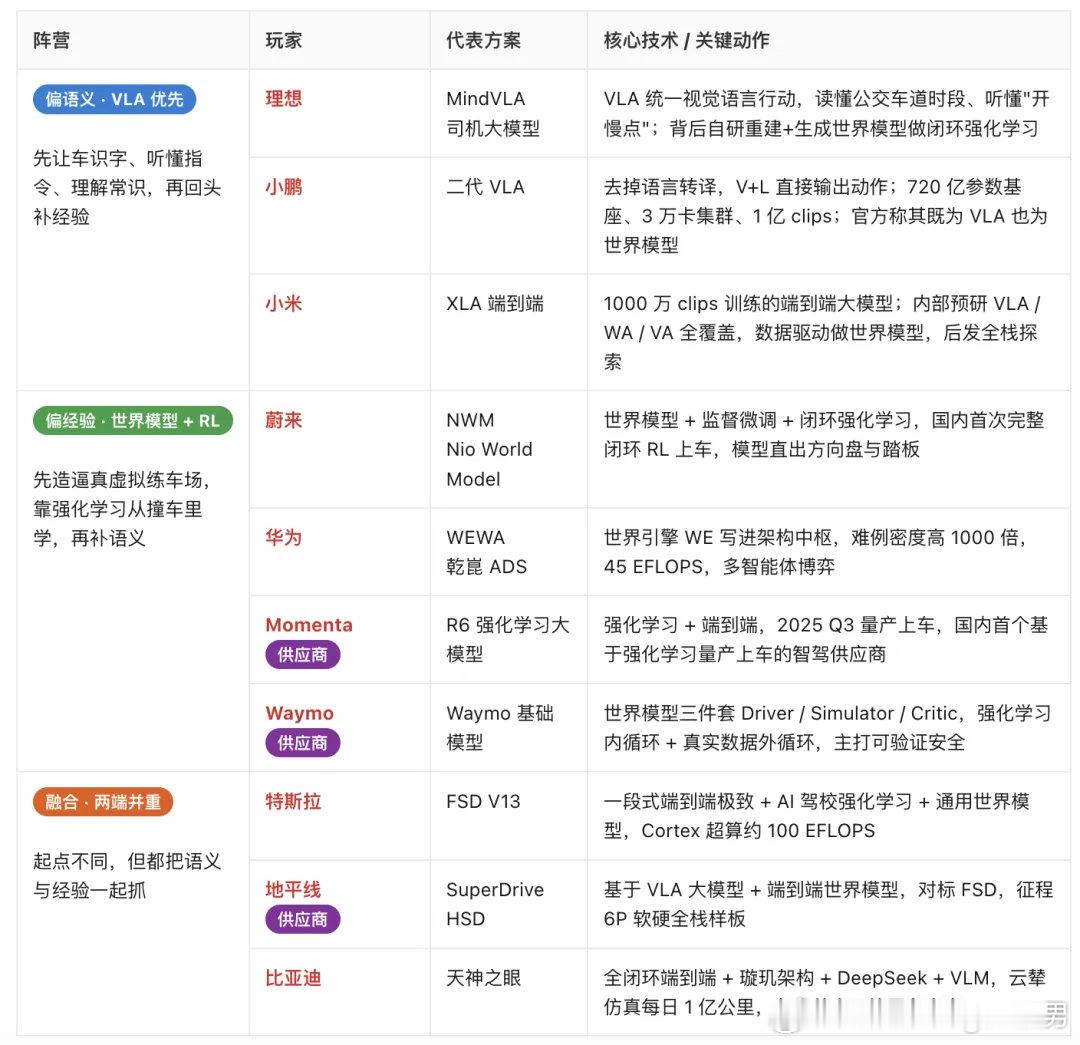Click the 阵营 column header
Screen dimensions: 1080x1045
pos(52,41)
